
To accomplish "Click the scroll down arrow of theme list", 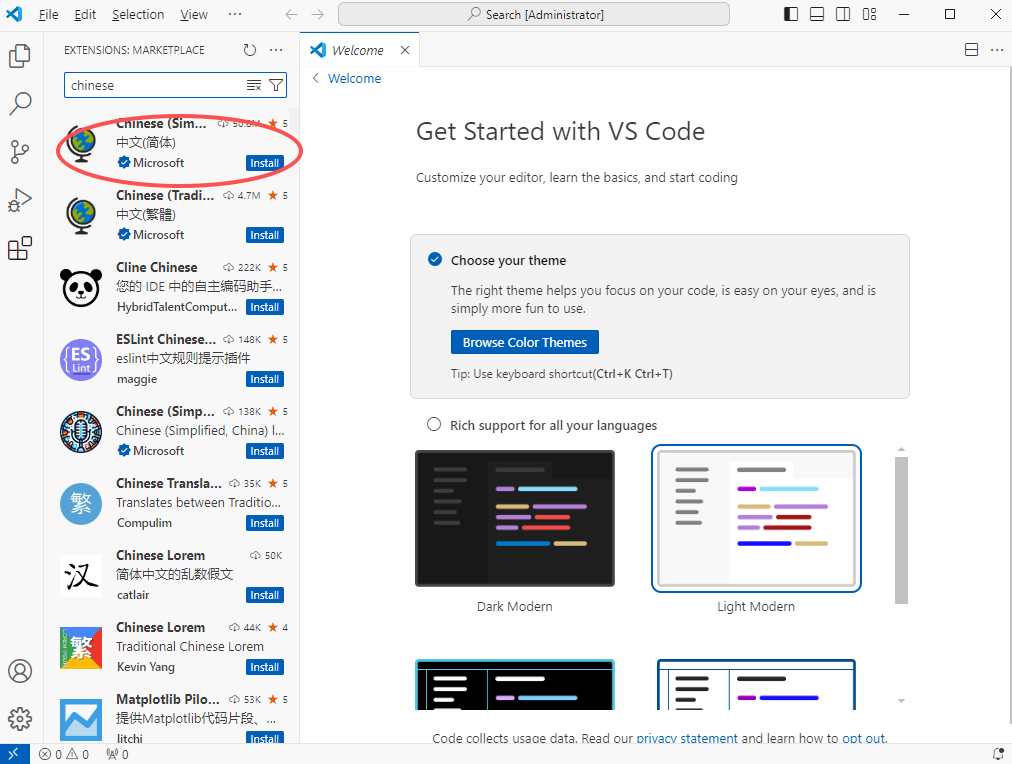I will [x=901, y=701].
